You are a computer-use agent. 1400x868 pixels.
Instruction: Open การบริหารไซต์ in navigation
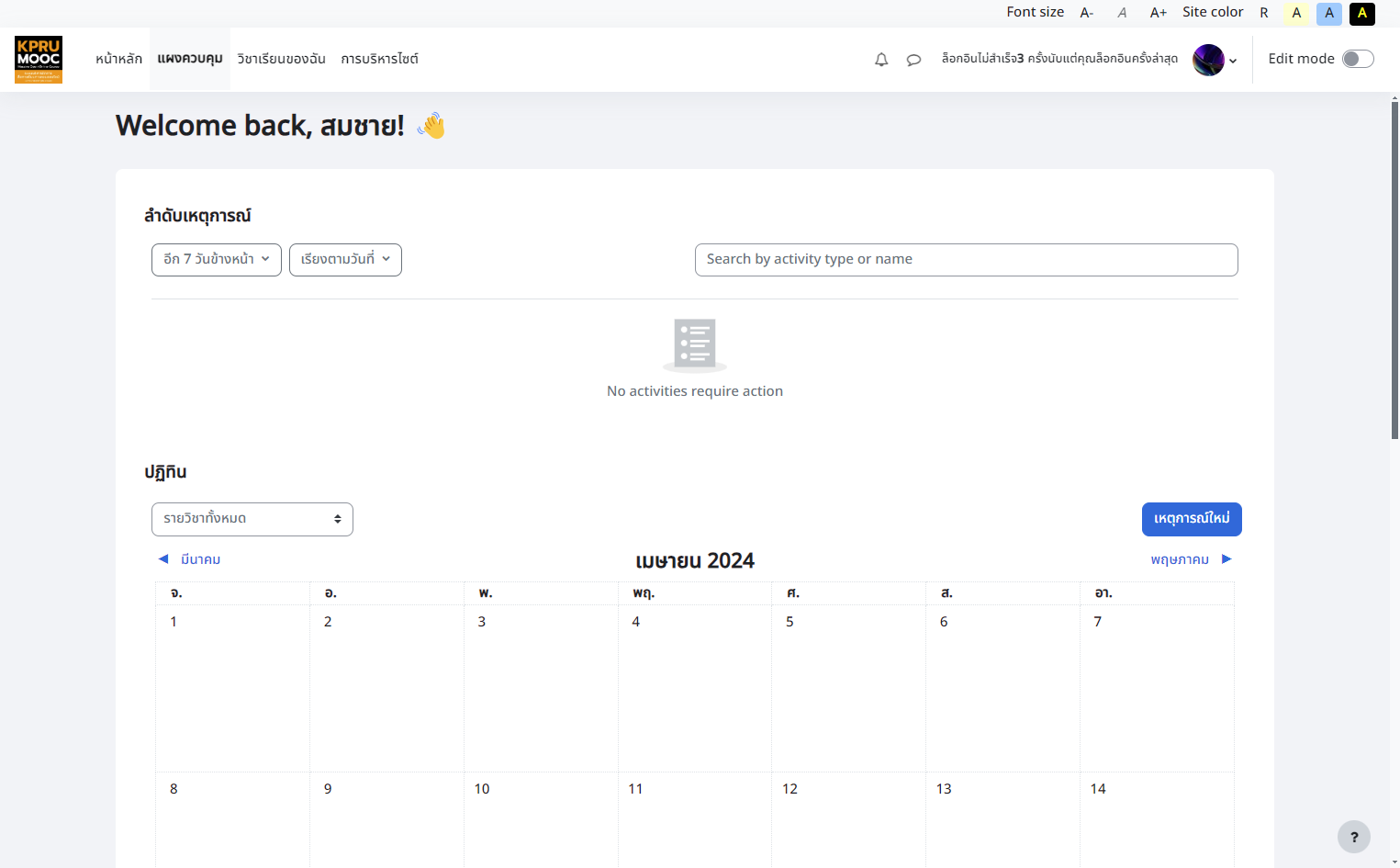click(379, 59)
